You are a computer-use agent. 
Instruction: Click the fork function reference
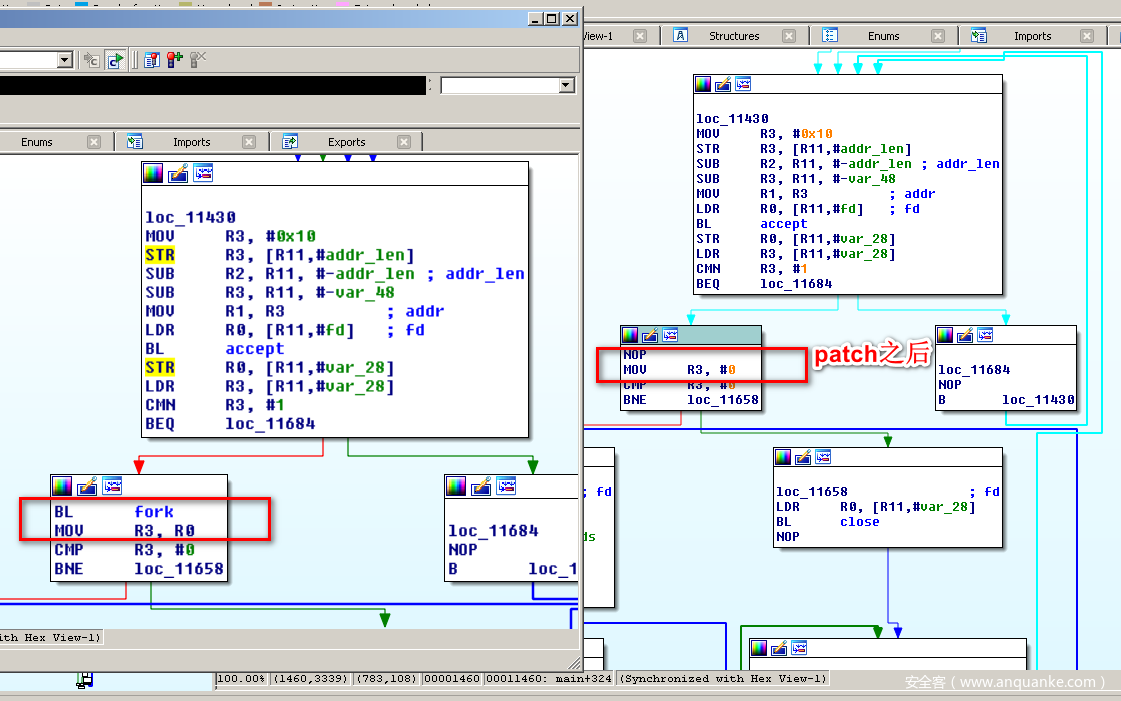[x=154, y=512]
